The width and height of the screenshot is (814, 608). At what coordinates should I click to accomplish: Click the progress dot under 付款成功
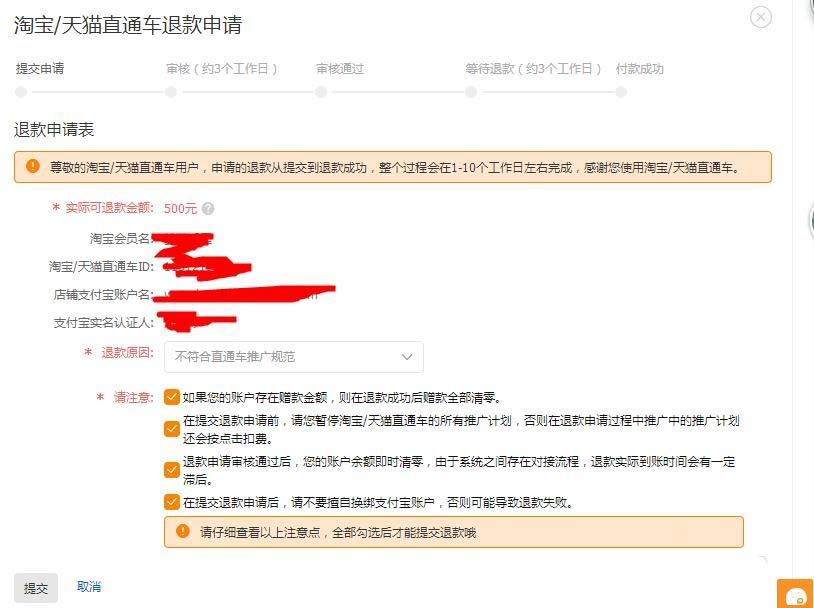621,92
